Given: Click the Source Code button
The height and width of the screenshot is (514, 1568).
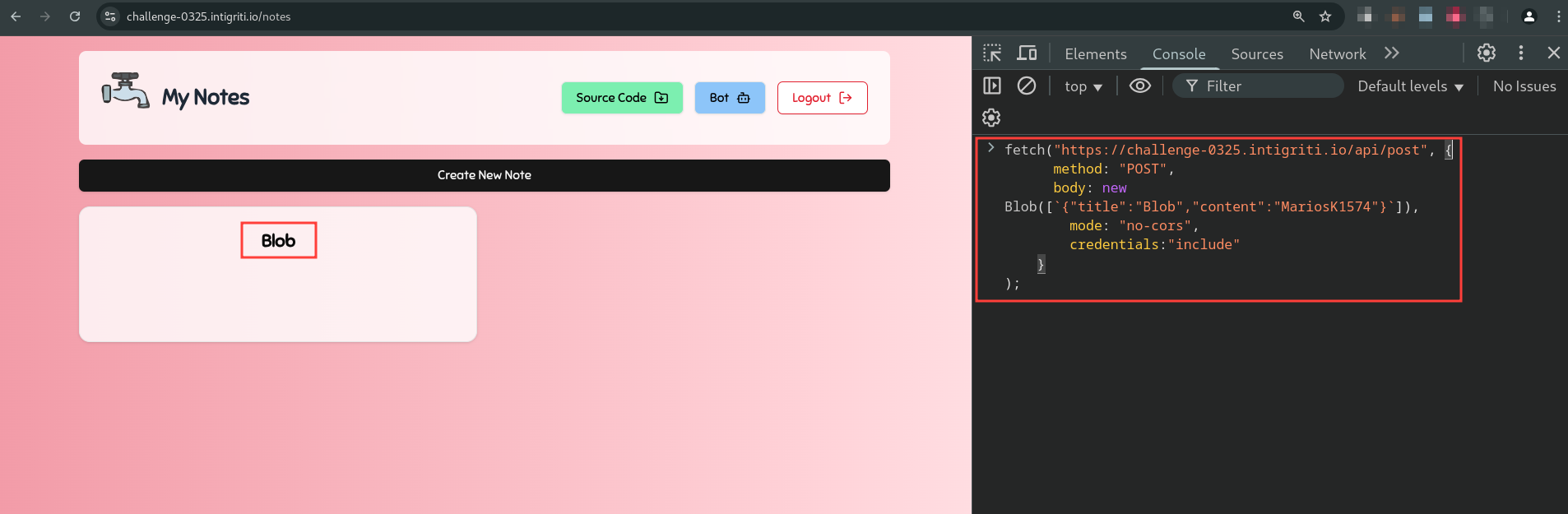Looking at the screenshot, I should point(622,98).
